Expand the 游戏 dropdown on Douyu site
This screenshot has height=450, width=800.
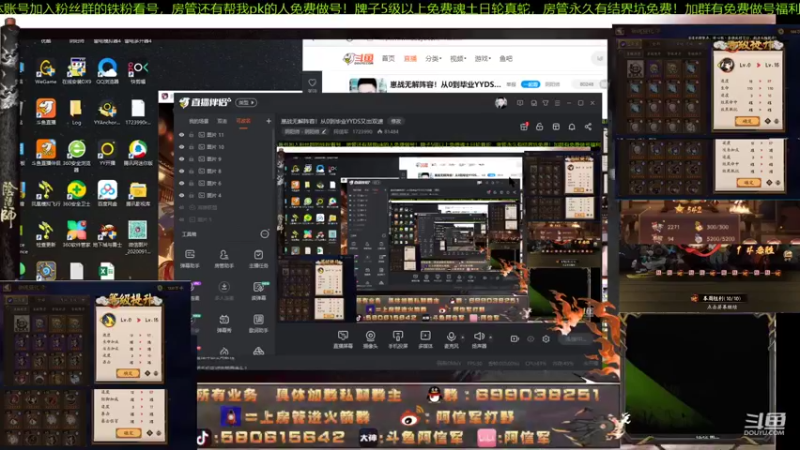(482, 59)
